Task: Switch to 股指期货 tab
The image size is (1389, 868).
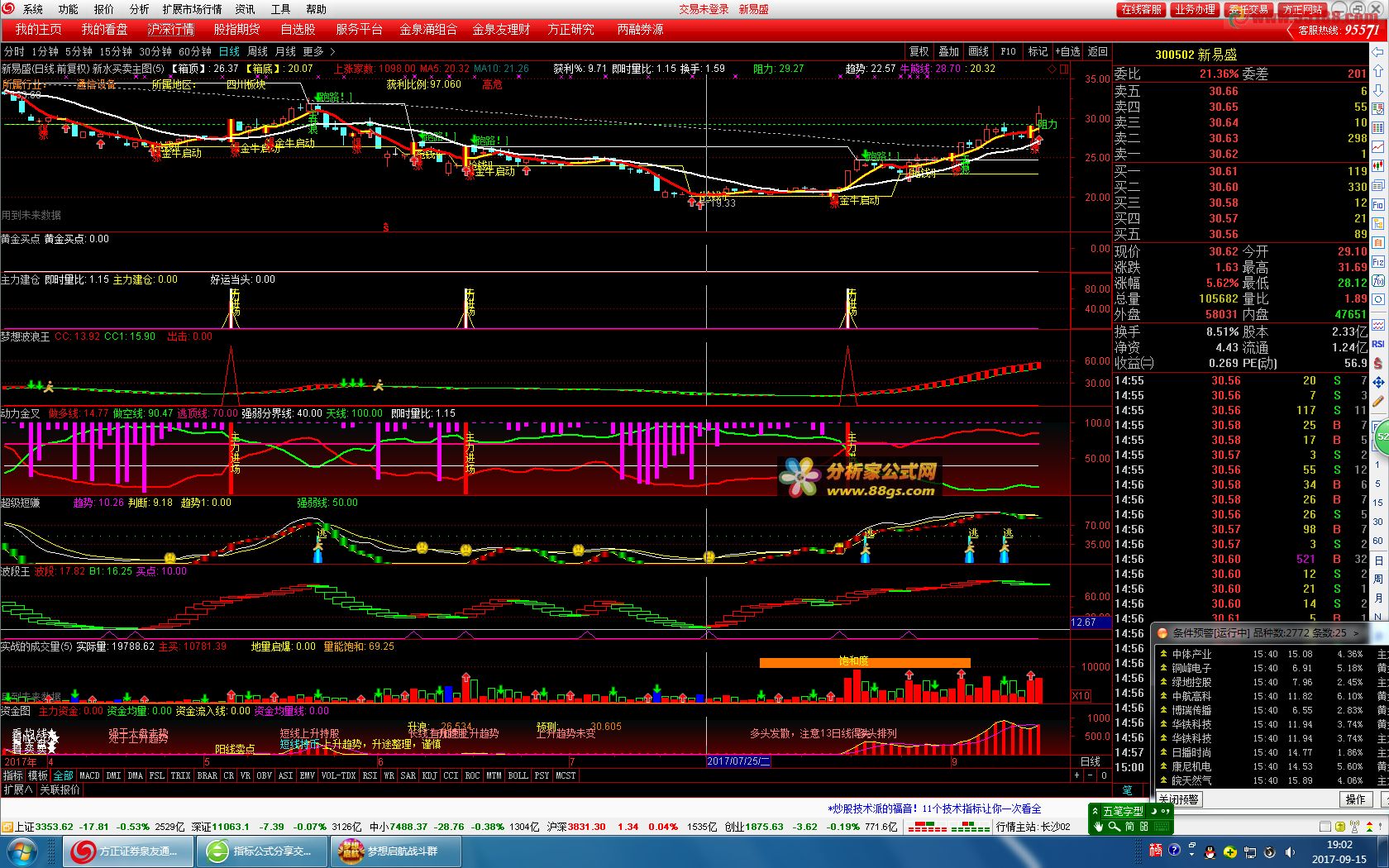Action: pos(236,29)
